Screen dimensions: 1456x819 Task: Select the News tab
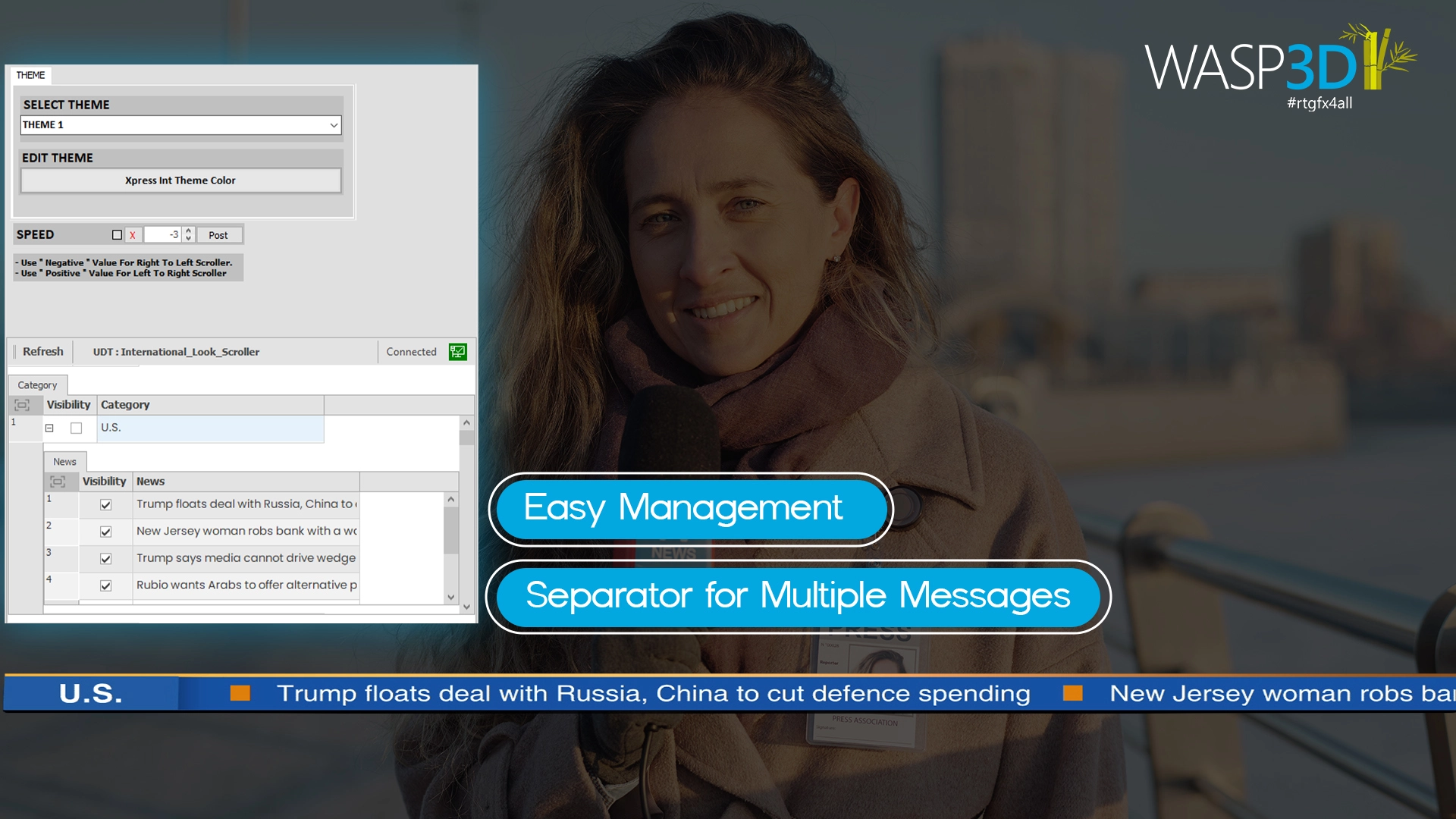64,462
